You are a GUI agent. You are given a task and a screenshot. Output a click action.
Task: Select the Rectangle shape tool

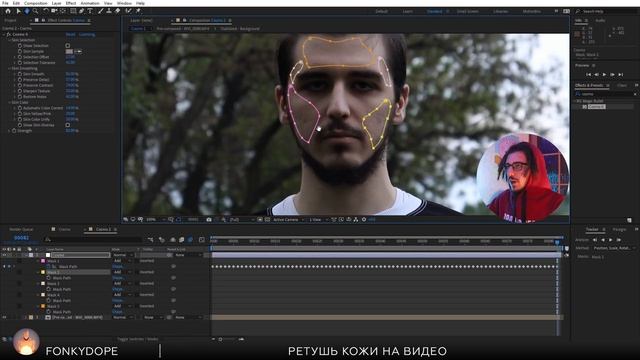coord(73,11)
